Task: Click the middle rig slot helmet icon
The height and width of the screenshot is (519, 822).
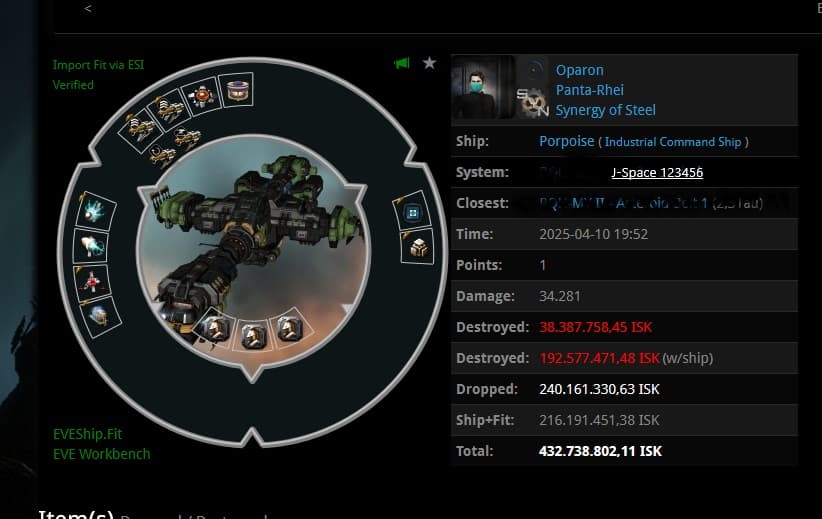Action: tap(253, 334)
